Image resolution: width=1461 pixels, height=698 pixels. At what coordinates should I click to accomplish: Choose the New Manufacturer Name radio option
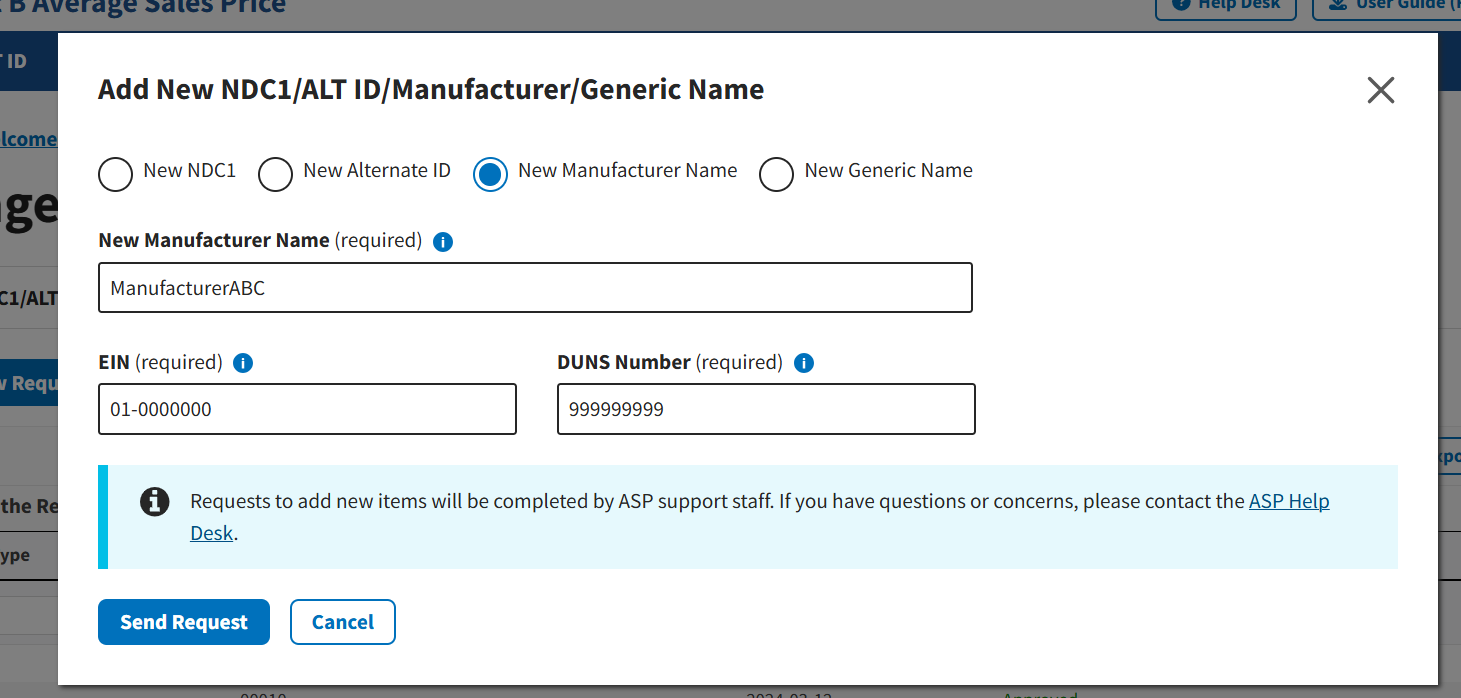490,174
